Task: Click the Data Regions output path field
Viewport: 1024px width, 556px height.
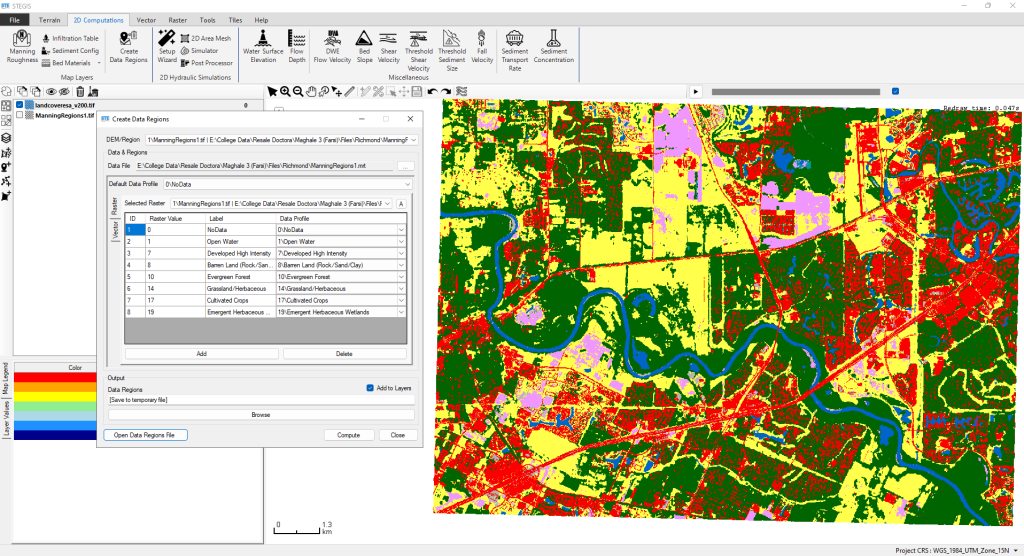Action: [261, 400]
